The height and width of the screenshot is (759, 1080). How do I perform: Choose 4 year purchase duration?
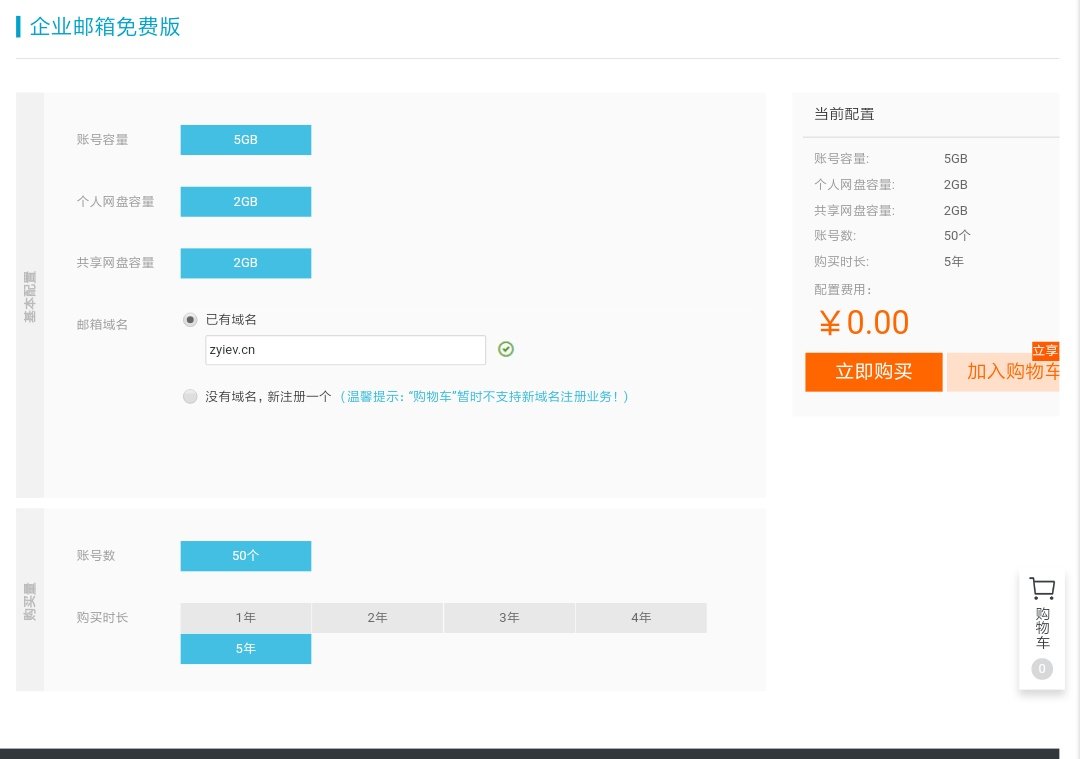point(641,618)
